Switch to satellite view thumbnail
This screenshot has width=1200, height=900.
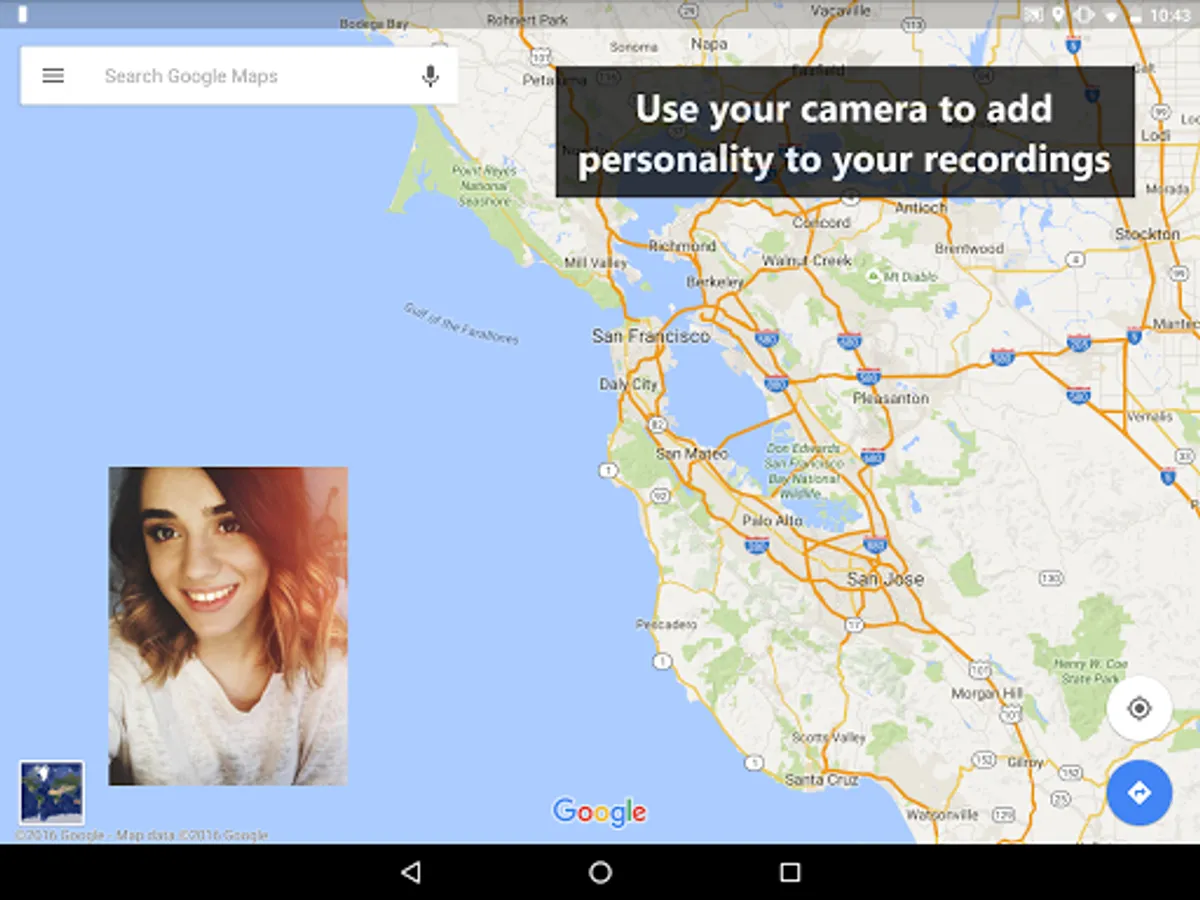(52, 792)
